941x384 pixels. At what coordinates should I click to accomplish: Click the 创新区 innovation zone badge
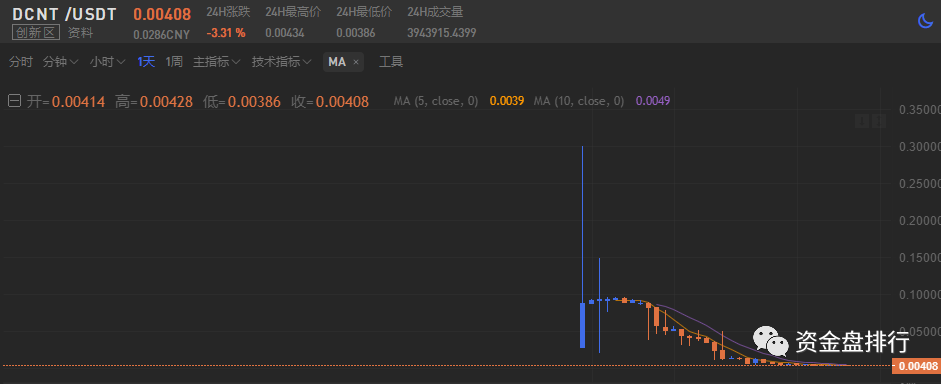click(36, 33)
